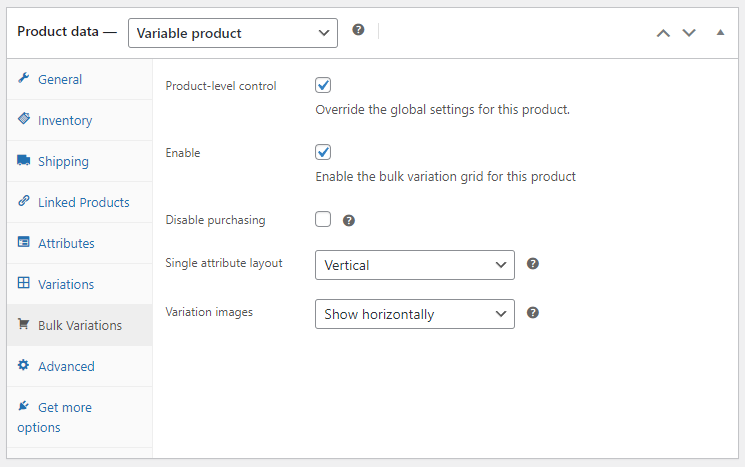Screen dimensions: 745x467
Task: Click the 'Override the global settings for this product.' text
Action: coord(442,110)
